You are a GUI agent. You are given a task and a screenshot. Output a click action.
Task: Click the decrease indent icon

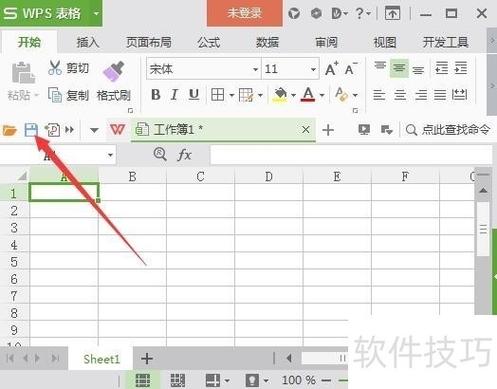(x=442, y=68)
